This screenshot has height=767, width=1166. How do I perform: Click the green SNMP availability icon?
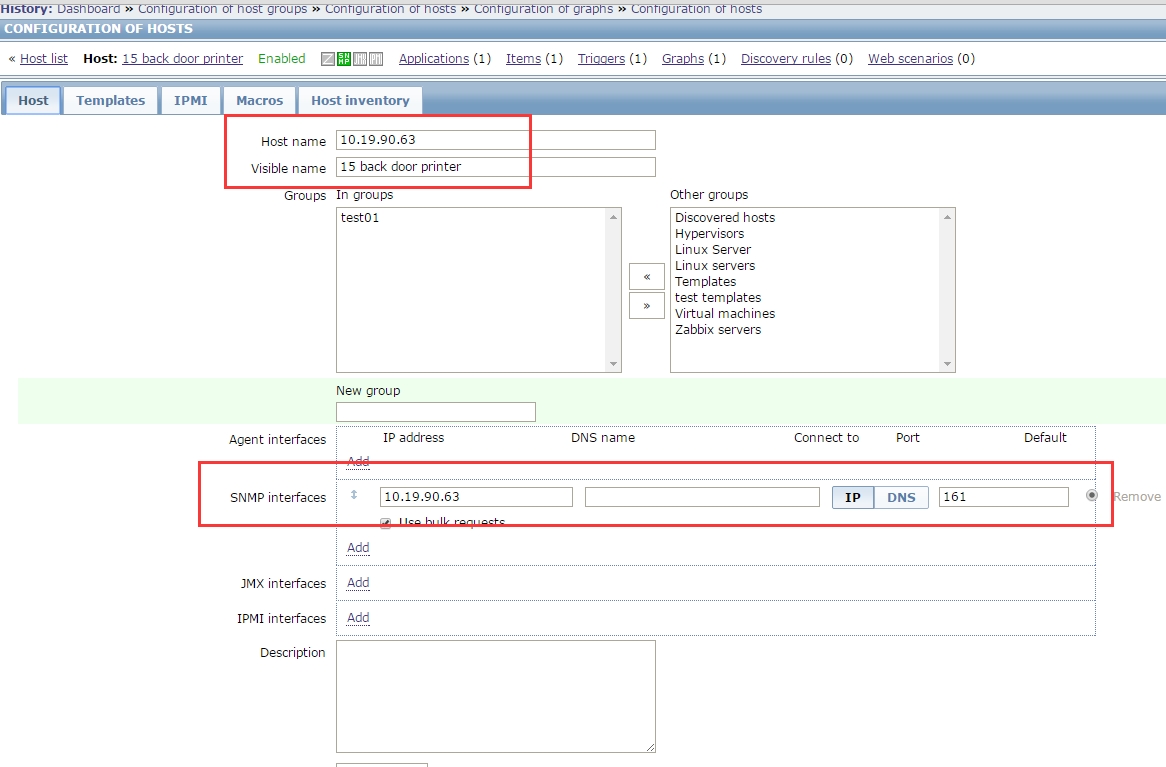click(x=344, y=59)
